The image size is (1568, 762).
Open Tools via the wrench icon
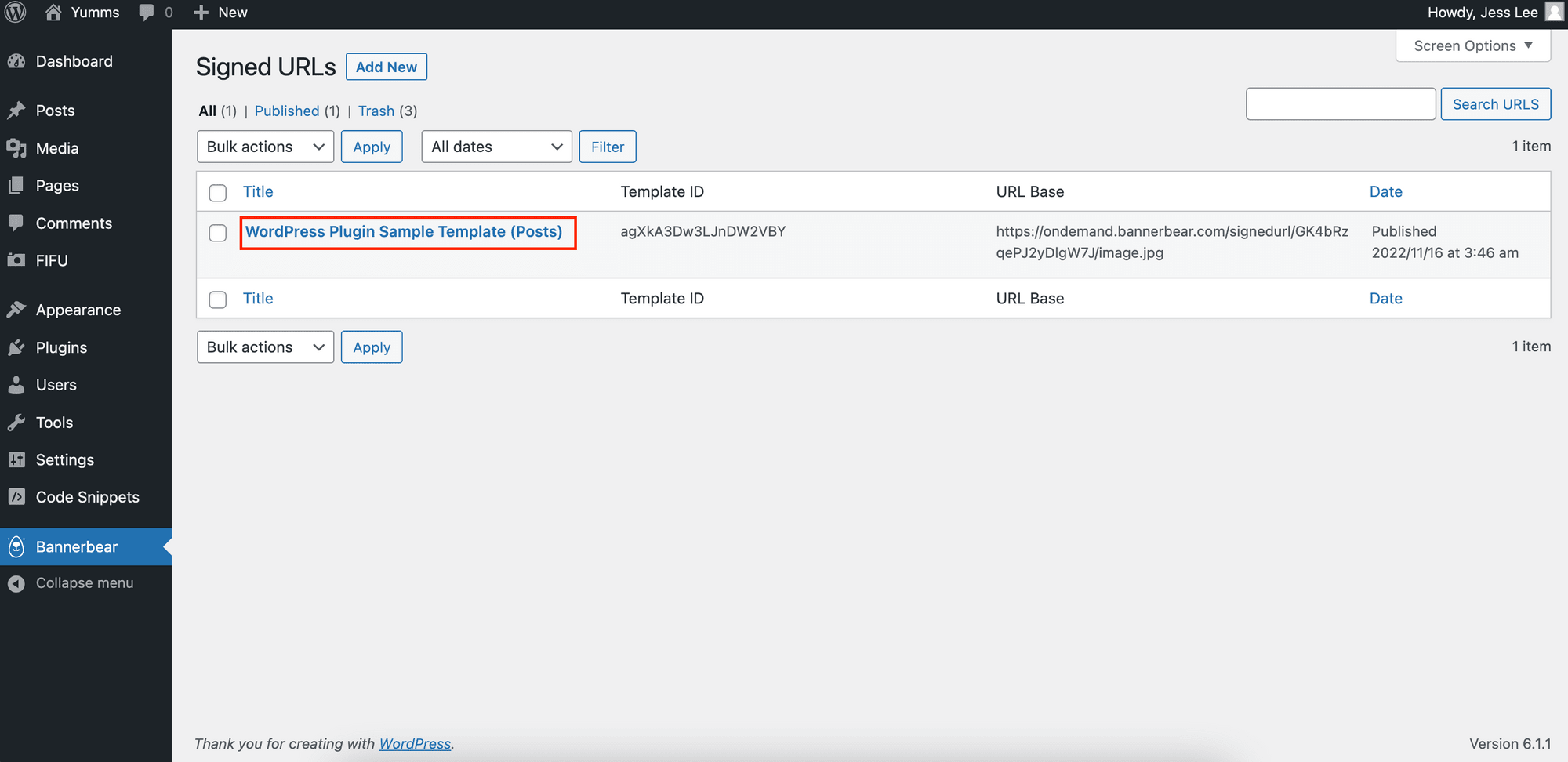[x=16, y=423]
